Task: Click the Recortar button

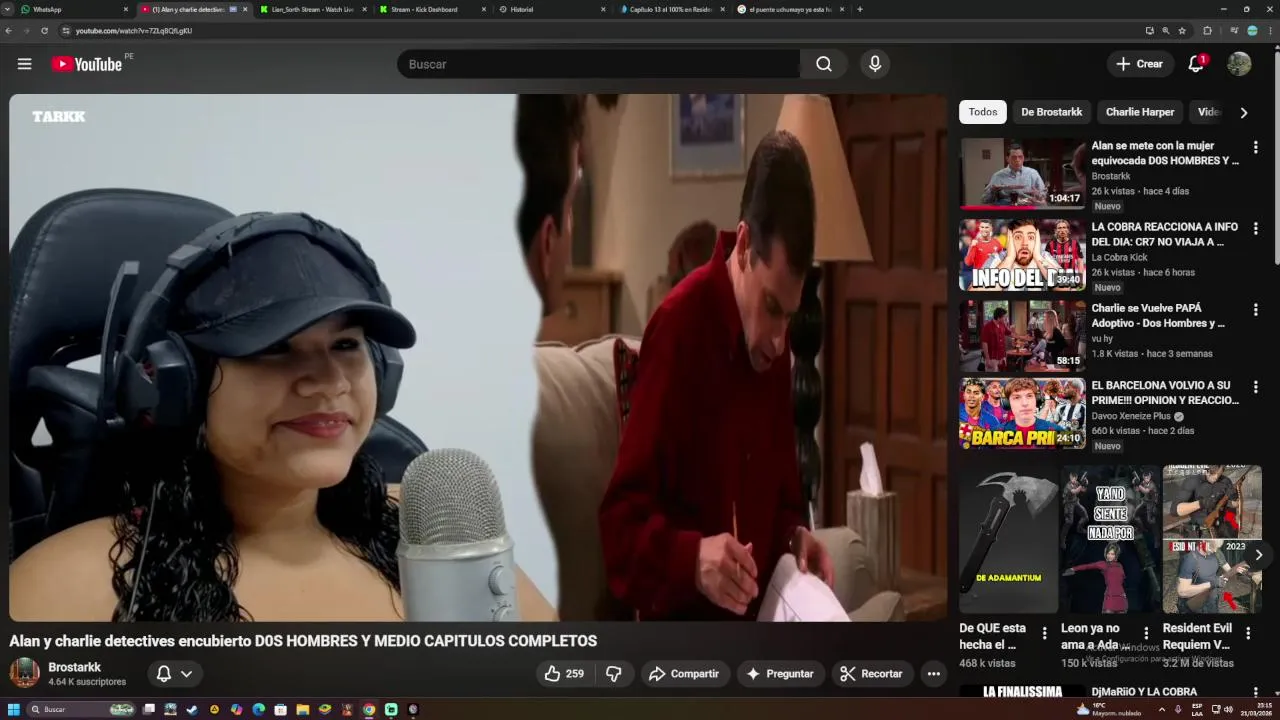Action: coord(872,674)
